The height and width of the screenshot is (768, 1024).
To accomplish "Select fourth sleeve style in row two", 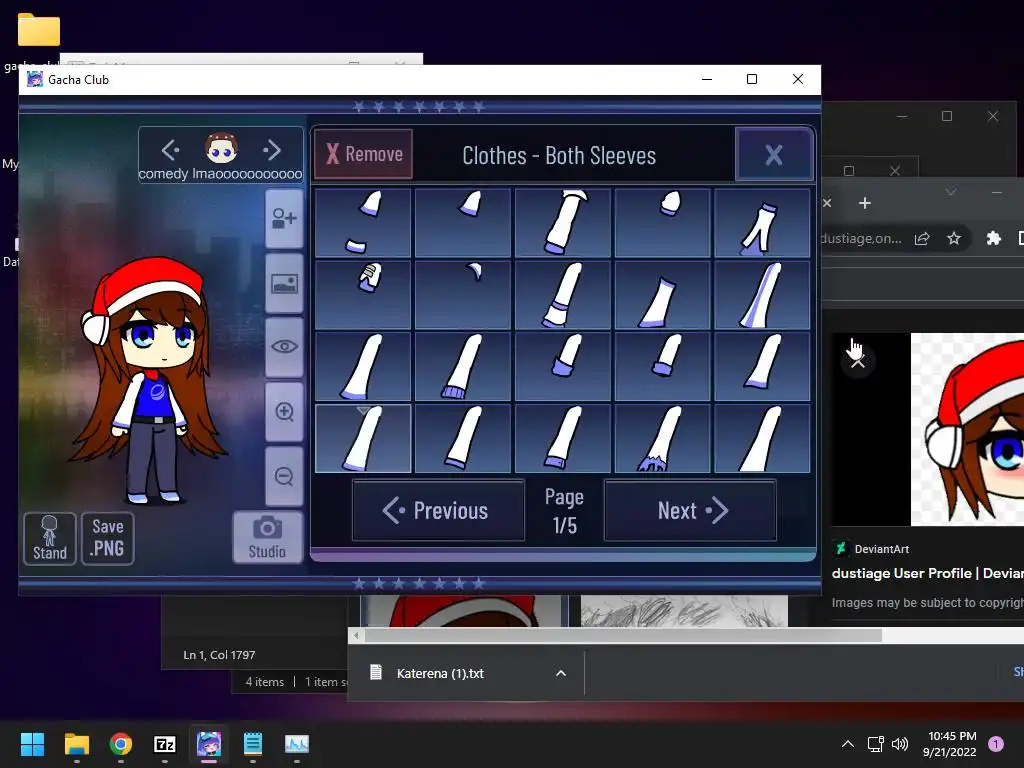I will point(663,295).
